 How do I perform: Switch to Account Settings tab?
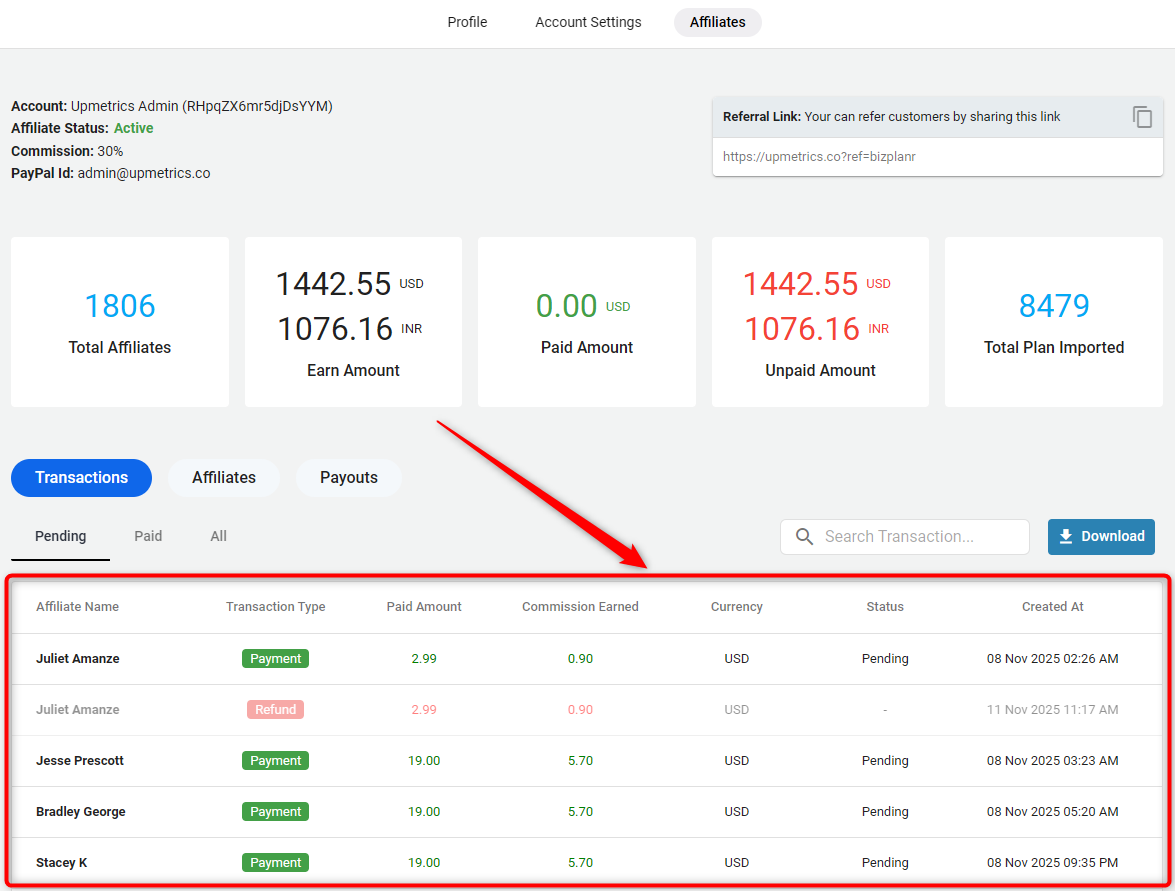pyautogui.click(x=588, y=22)
